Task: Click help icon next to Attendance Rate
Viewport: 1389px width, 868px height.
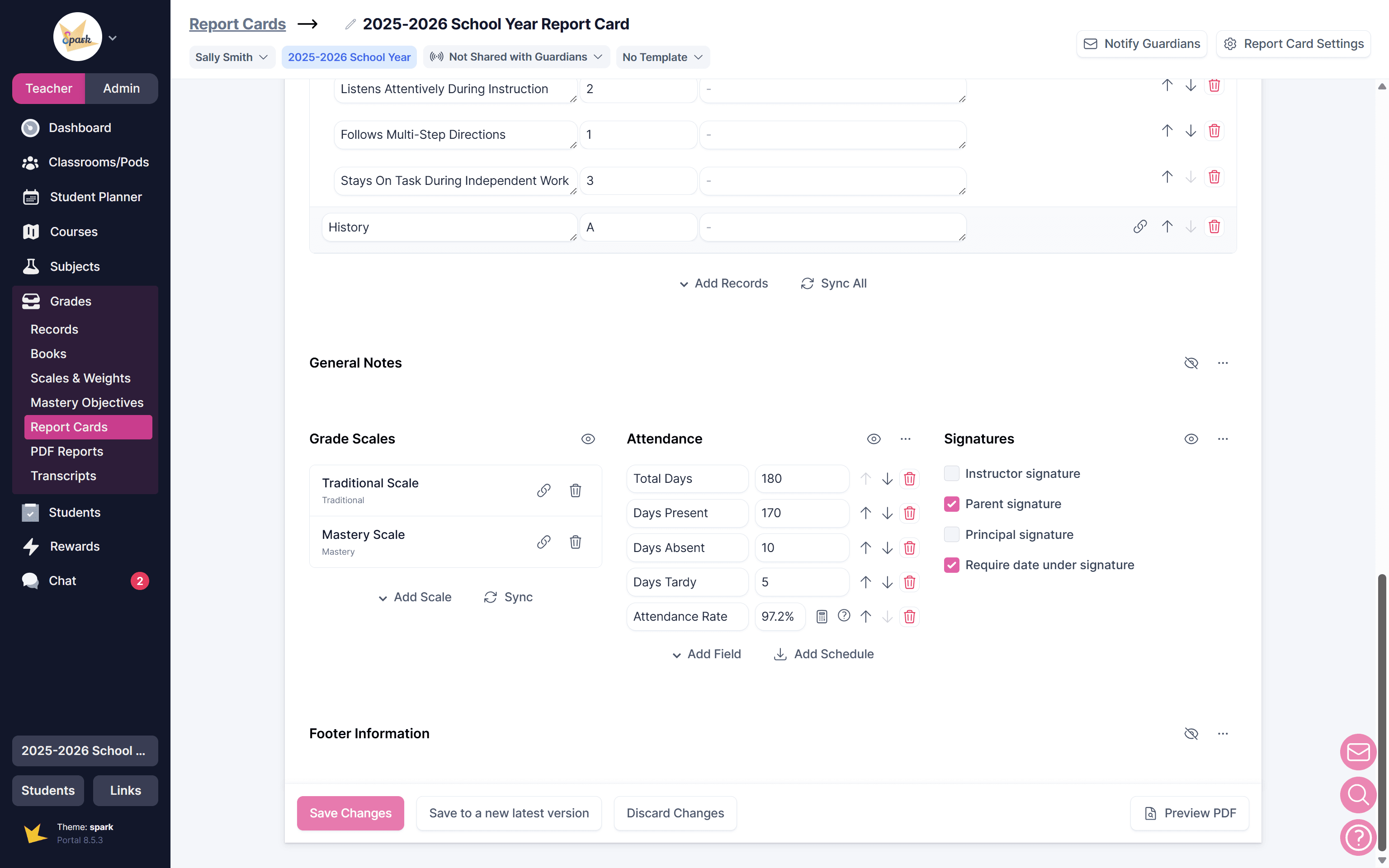Action: pyautogui.click(x=844, y=616)
